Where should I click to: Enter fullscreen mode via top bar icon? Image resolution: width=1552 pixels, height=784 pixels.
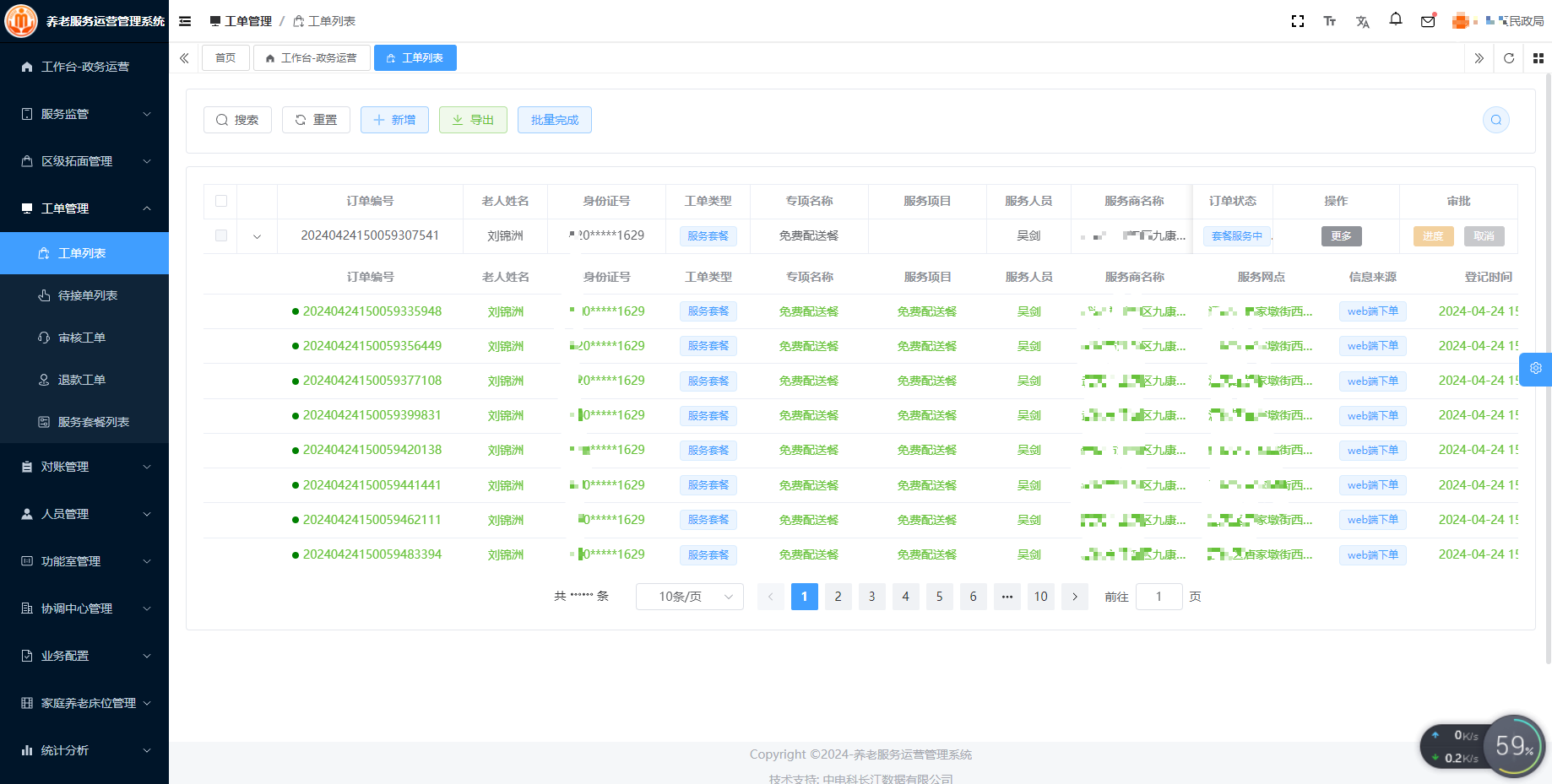click(x=1298, y=21)
